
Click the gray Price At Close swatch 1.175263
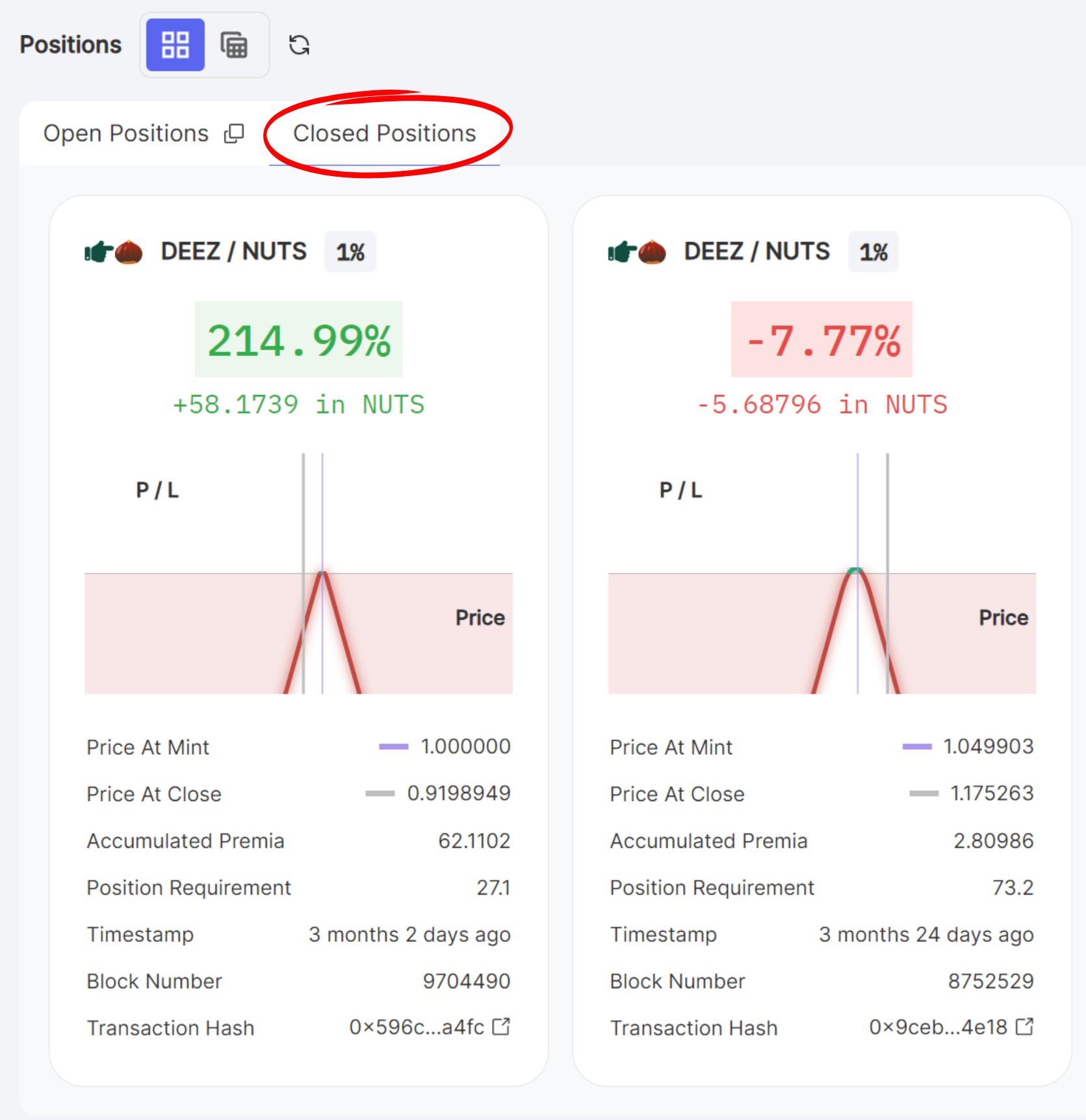924,793
